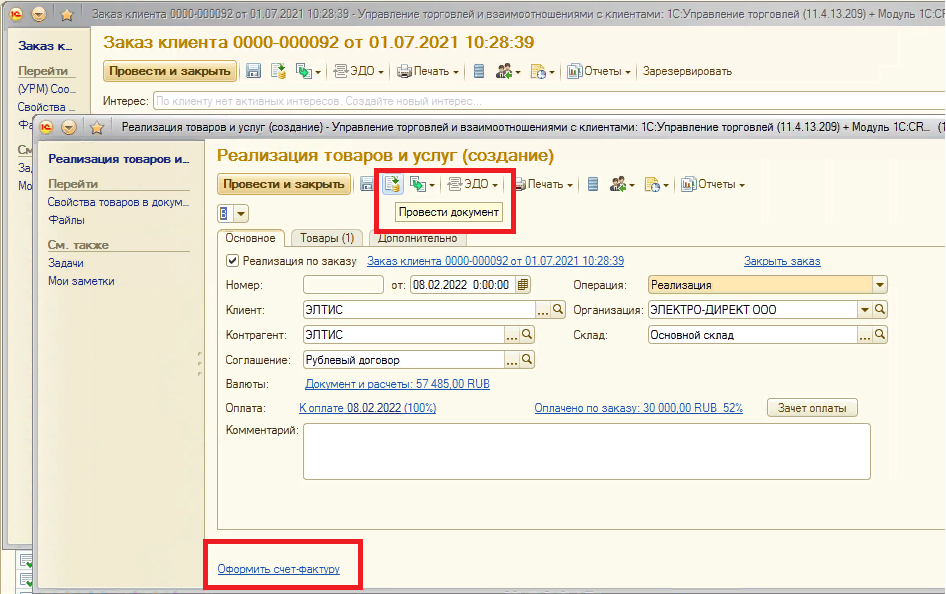Click the save (floppy disk) icon in Реализация toolbar

(366, 184)
